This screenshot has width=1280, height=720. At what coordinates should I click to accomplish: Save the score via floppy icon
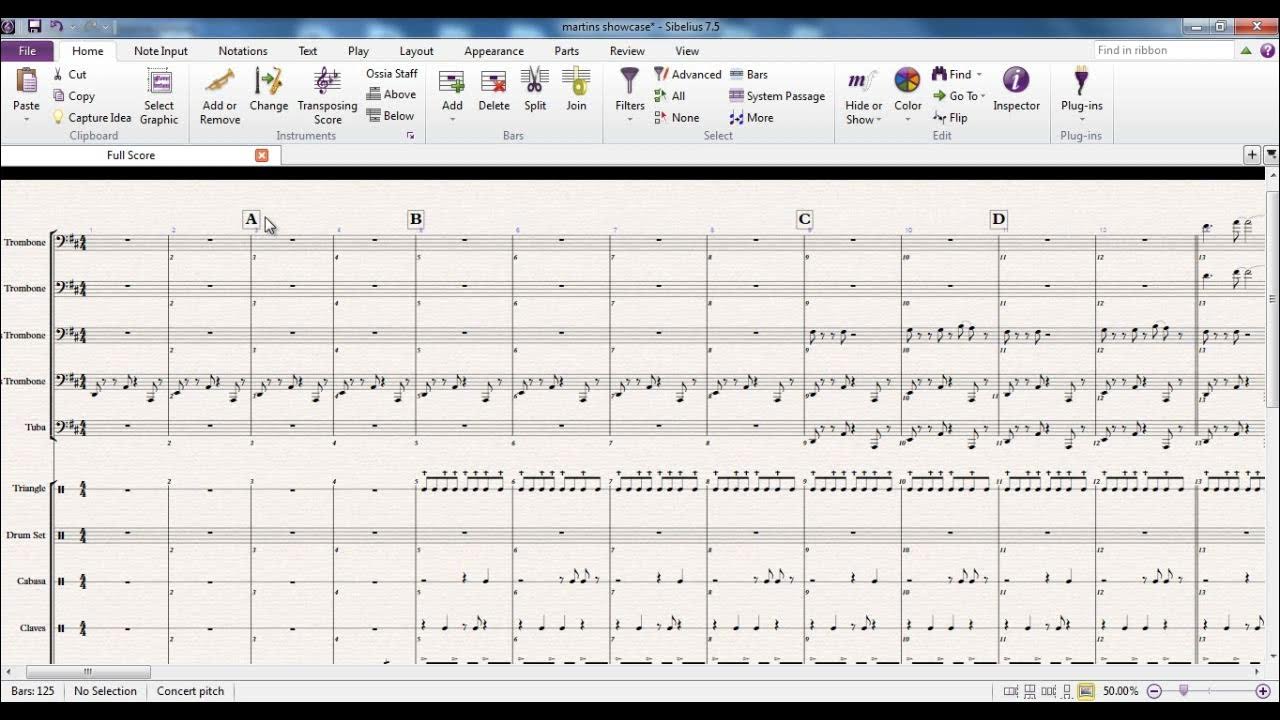click(x=34, y=26)
